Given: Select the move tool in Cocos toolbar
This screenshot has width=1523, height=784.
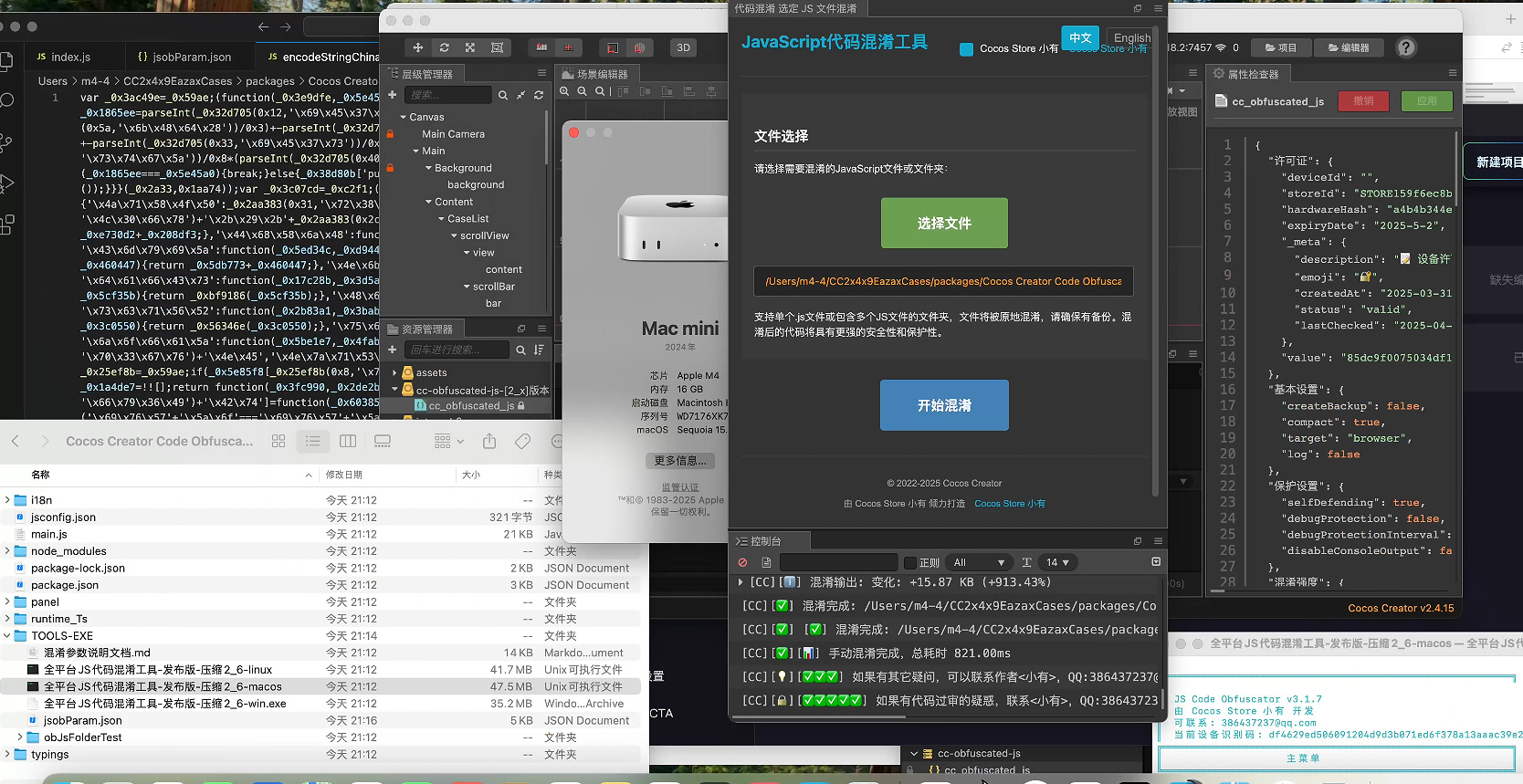Looking at the screenshot, I should tap(418, 47).
